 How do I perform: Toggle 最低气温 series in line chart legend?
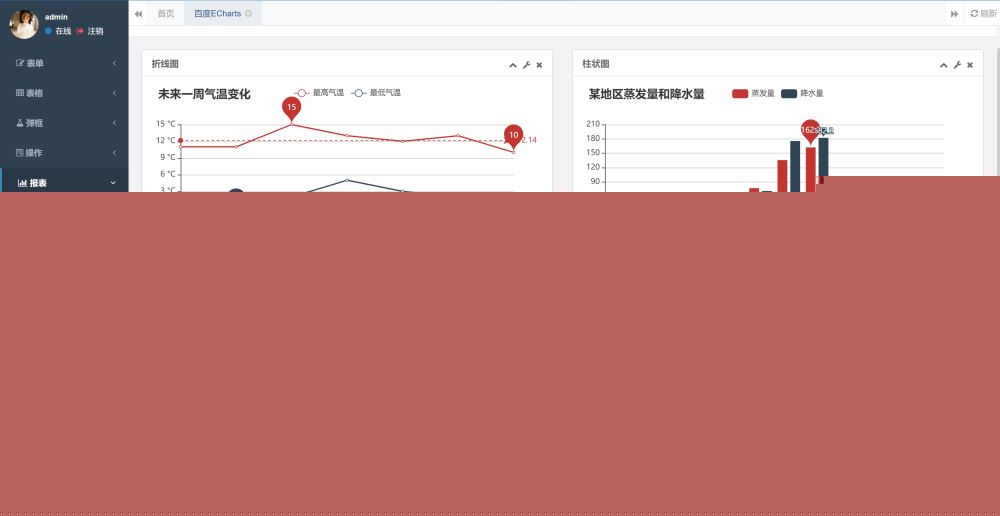376,92
